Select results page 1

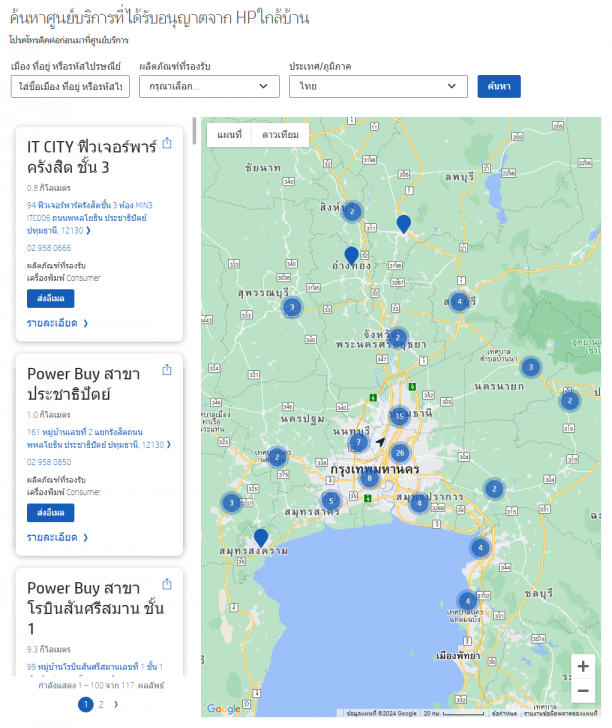pos(85,704)
